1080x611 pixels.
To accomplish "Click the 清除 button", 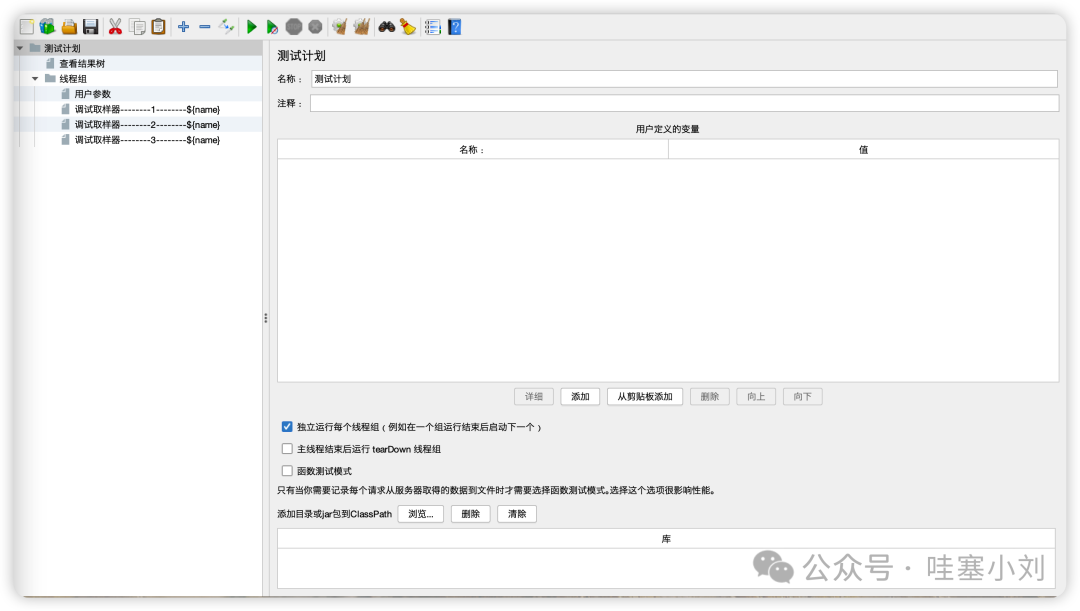I will click(x=517, y=514).
